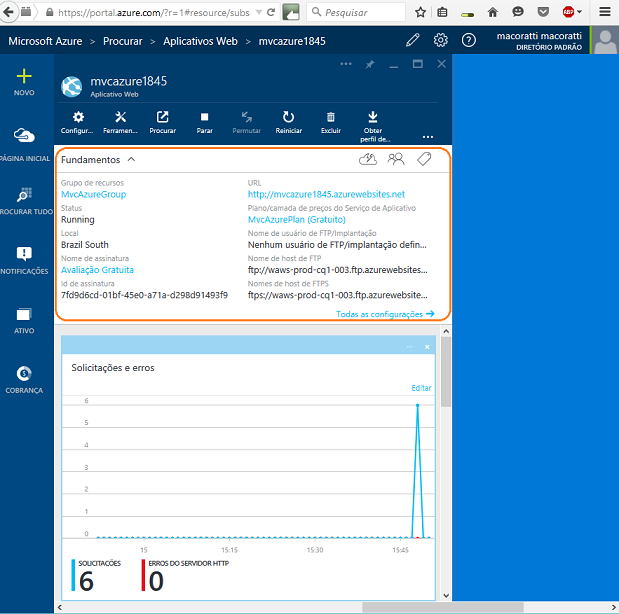The image size is (619, 614).
Task: Open Todas as configurações link
Action: tap(385, 314)
